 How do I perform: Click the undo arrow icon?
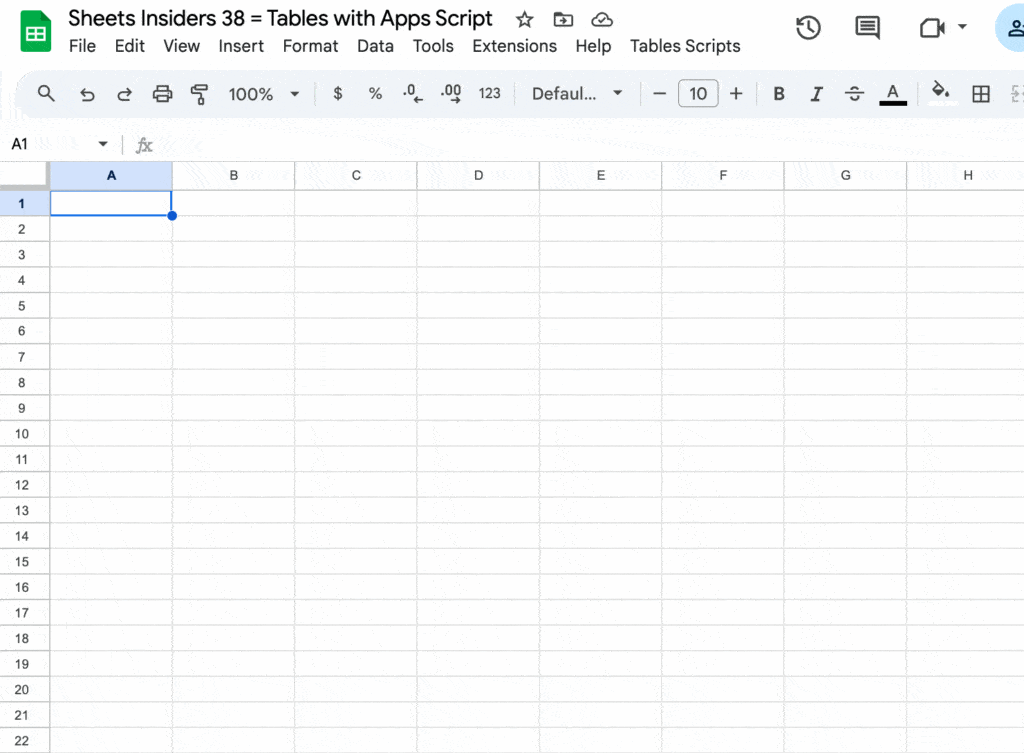87,94
